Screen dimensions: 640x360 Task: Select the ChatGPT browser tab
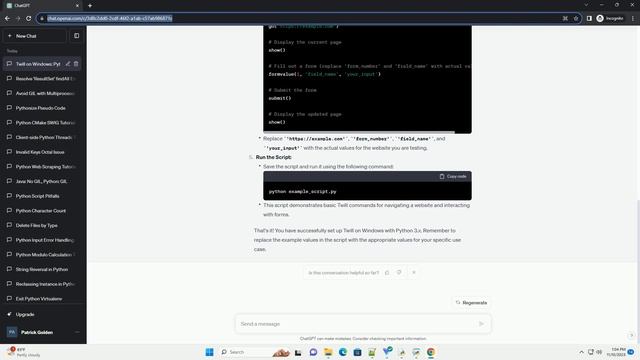[43, 6]
